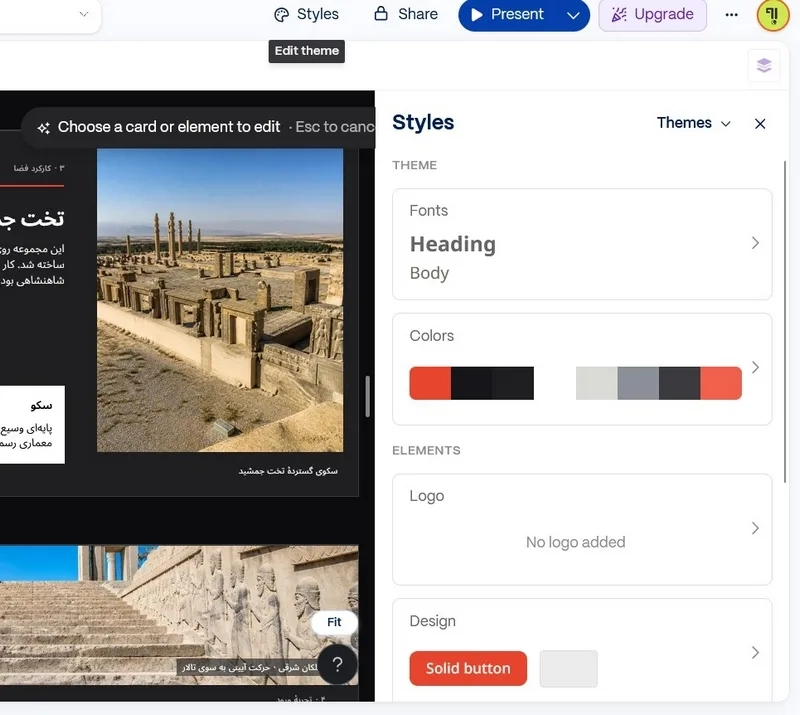Select the coral swatch ending the palette

pyautogui.click(x=721, y=383)
